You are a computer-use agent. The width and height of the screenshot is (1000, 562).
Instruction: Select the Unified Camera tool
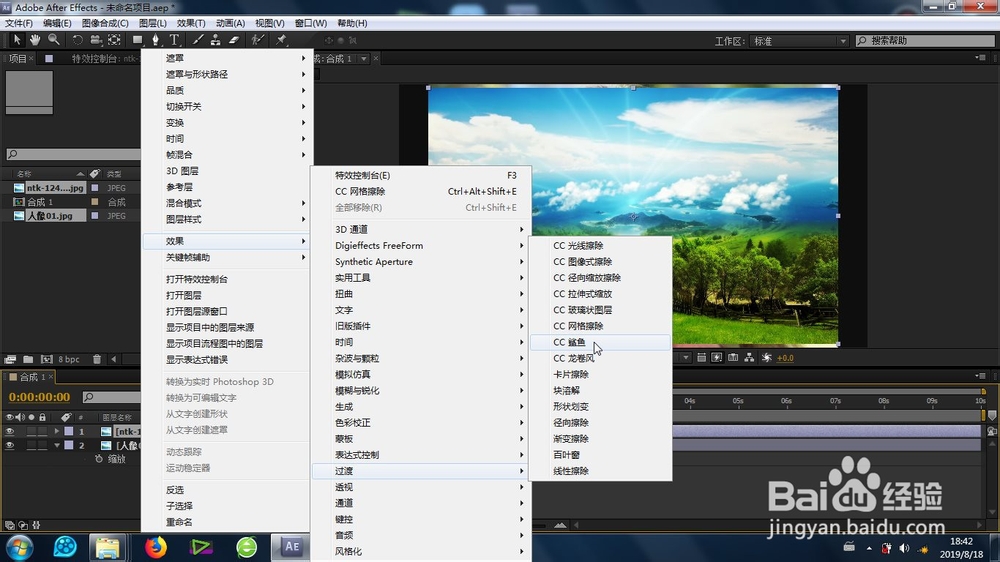[96, 40]
